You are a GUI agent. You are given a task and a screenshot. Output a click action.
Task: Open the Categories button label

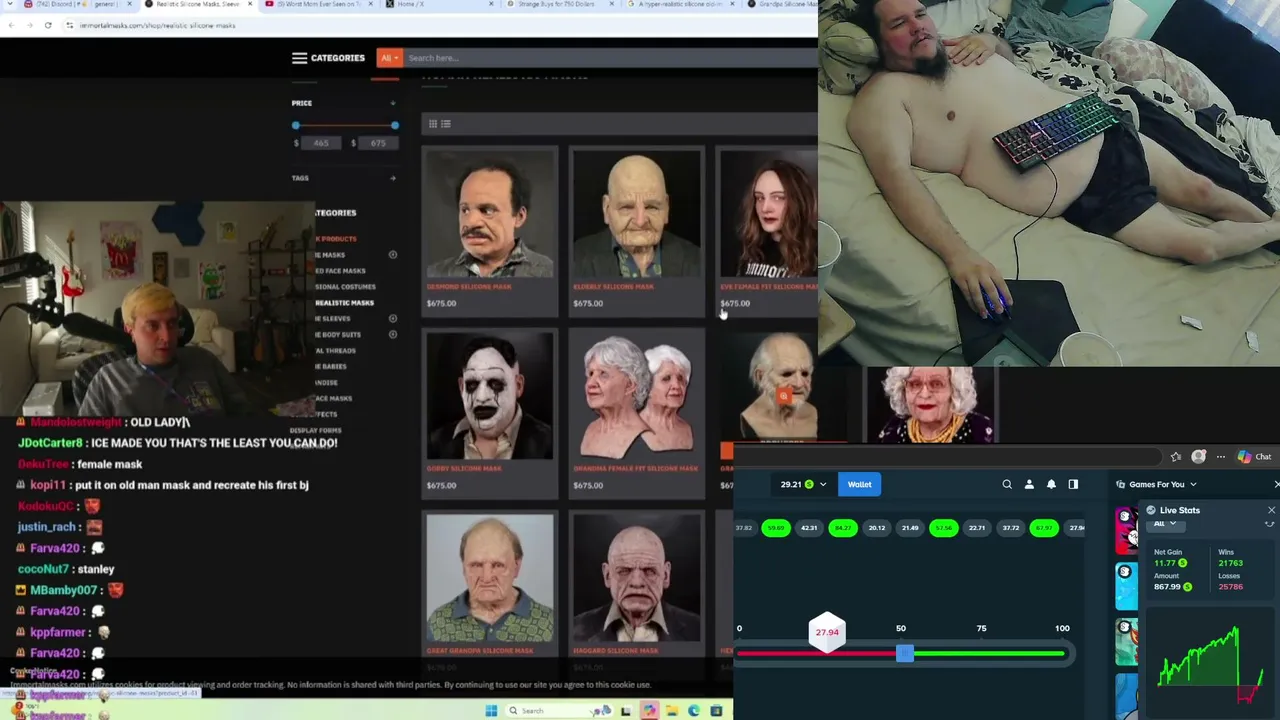(x=338, y=58)
